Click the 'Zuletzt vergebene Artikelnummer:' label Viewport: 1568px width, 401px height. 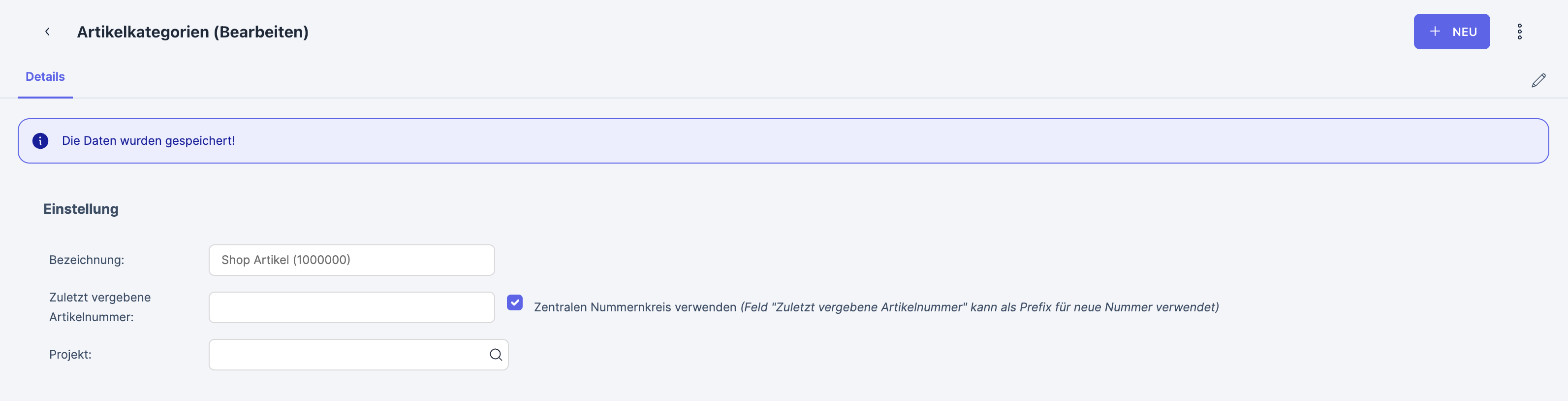(100, 307)
